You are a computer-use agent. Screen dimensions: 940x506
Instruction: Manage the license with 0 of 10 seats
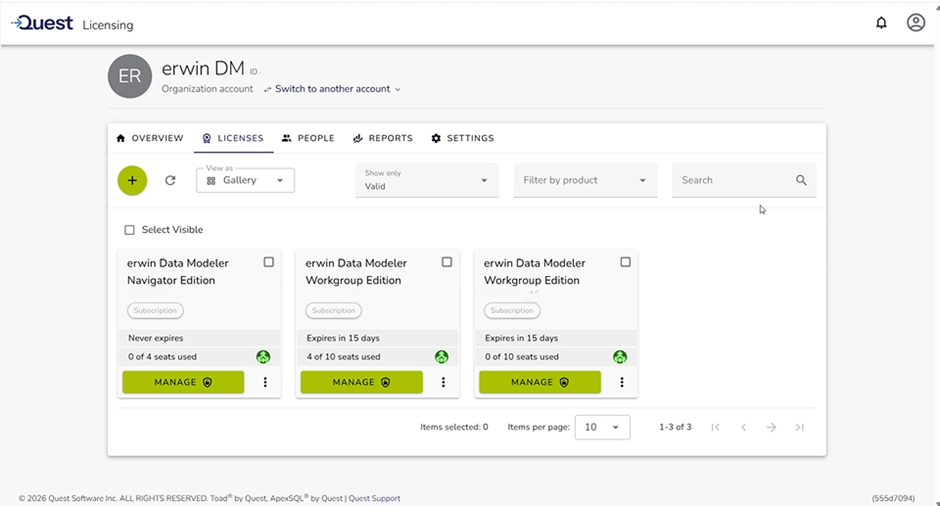[540, 382]
